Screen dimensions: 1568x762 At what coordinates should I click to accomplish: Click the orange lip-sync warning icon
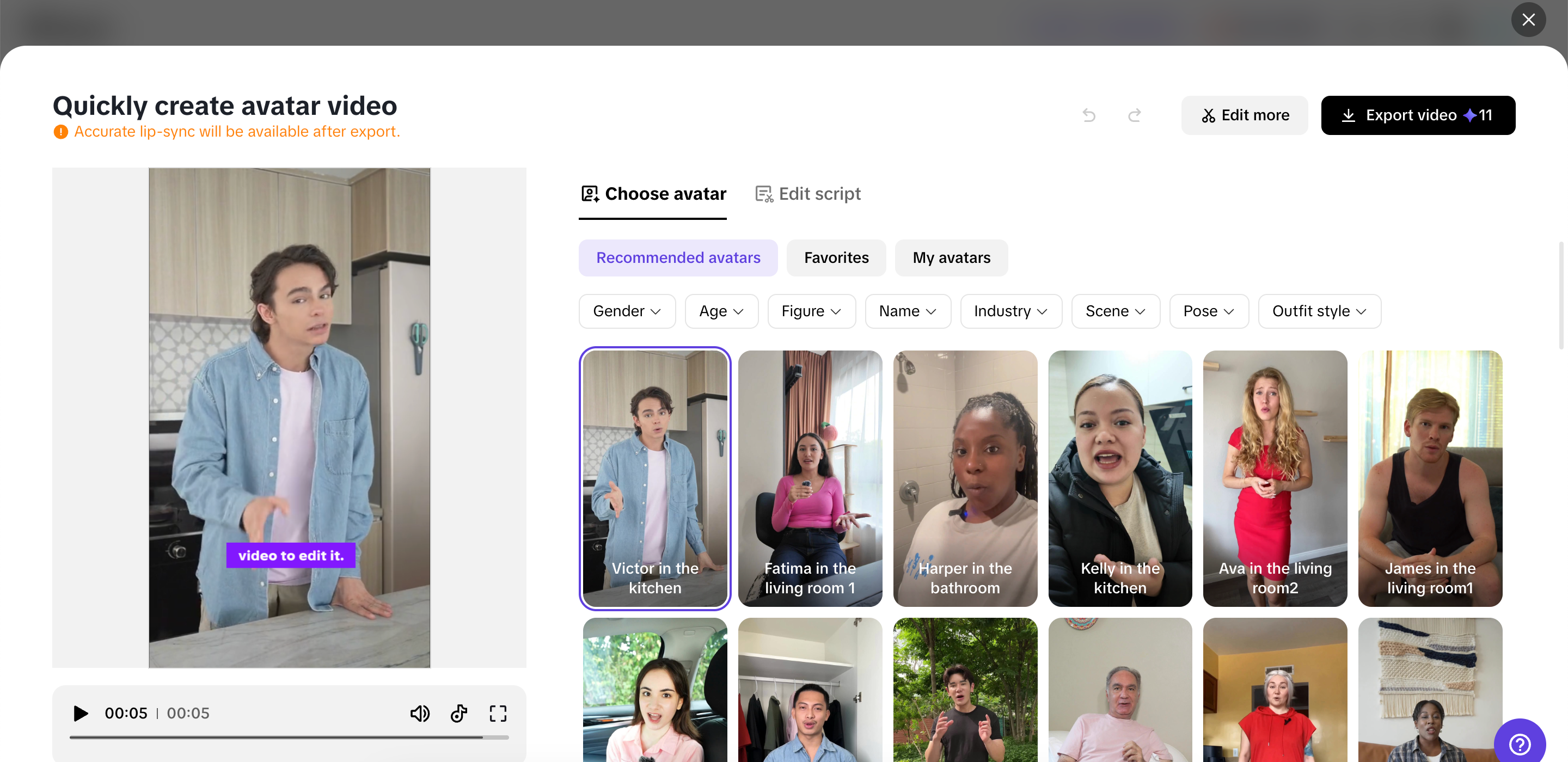coord(60,132)
